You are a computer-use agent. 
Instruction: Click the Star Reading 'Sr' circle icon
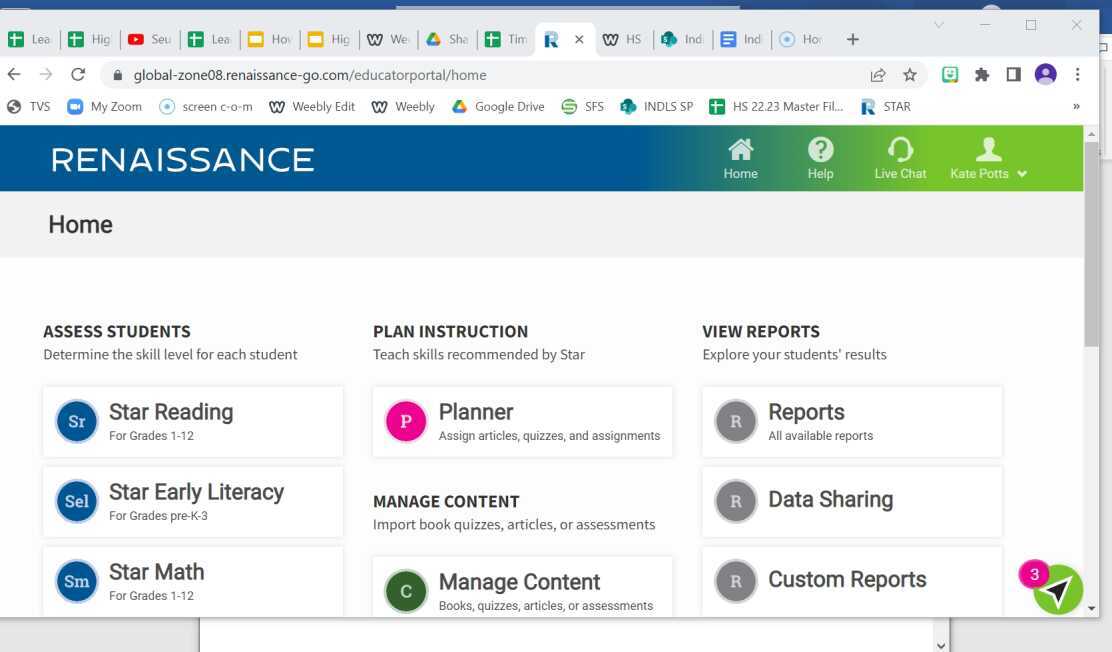[x=77, y=422]
